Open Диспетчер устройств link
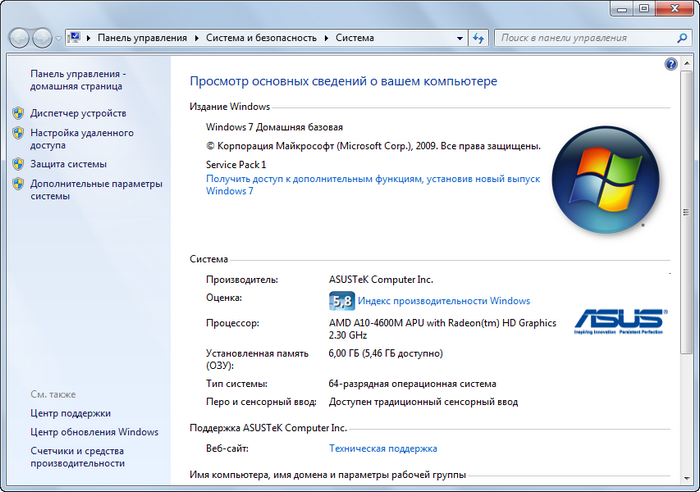700x492 pixels. (x=78, y=113)
